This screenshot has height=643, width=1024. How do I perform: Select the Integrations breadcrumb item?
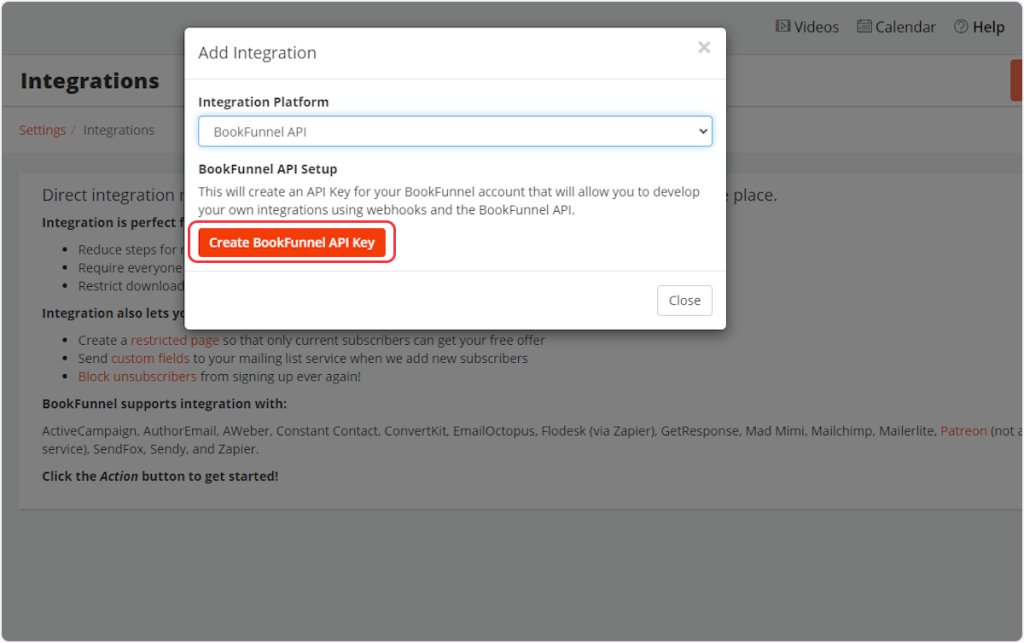pos(118,130)
